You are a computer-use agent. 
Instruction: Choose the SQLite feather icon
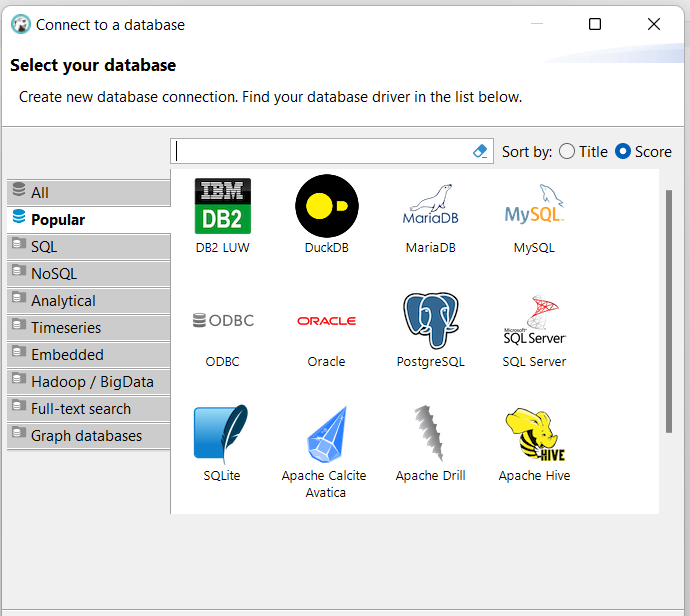coord(222,435)
